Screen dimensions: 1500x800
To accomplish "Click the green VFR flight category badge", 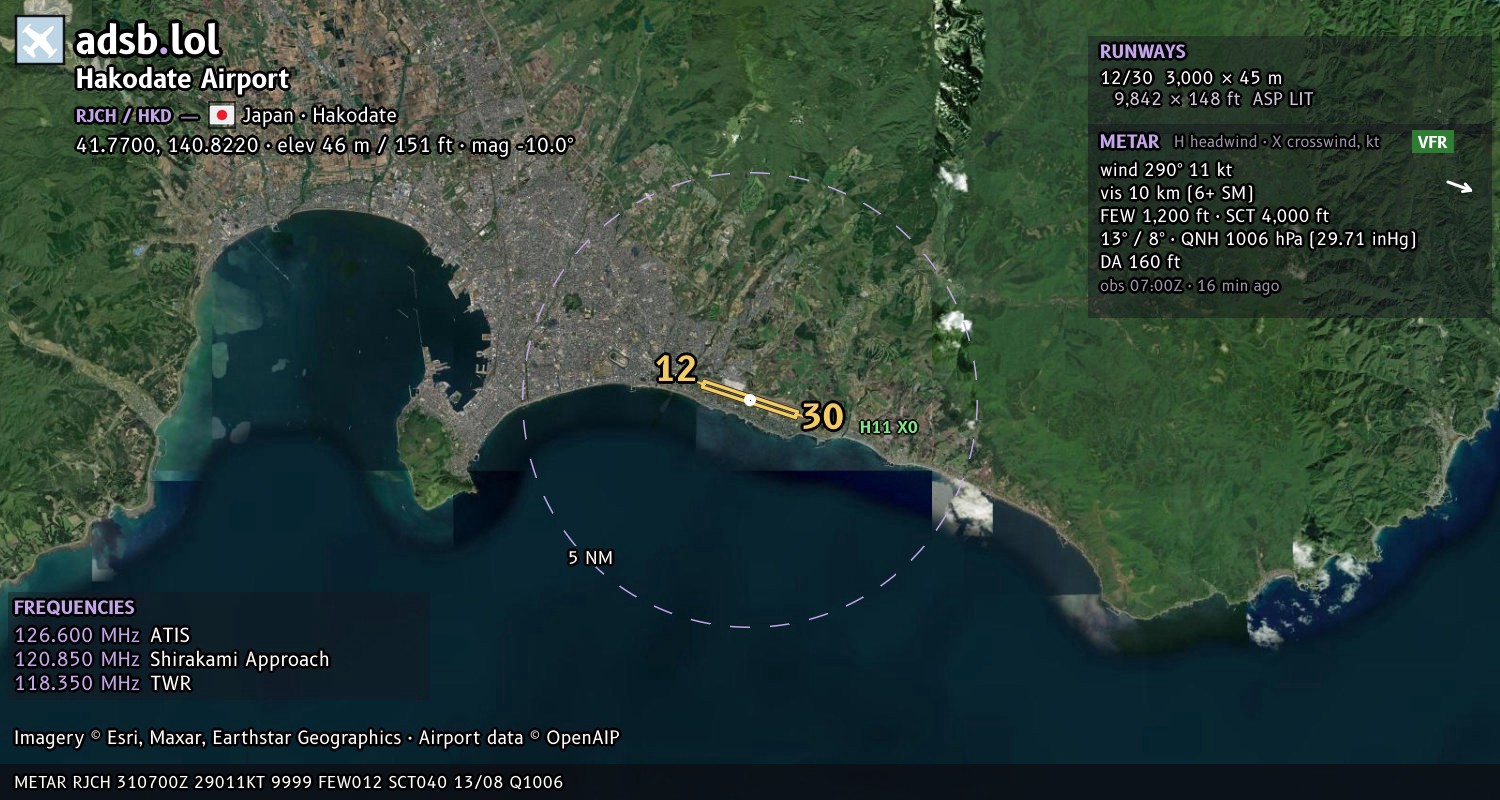I will pyautogui.click(x=1432, y=142).
